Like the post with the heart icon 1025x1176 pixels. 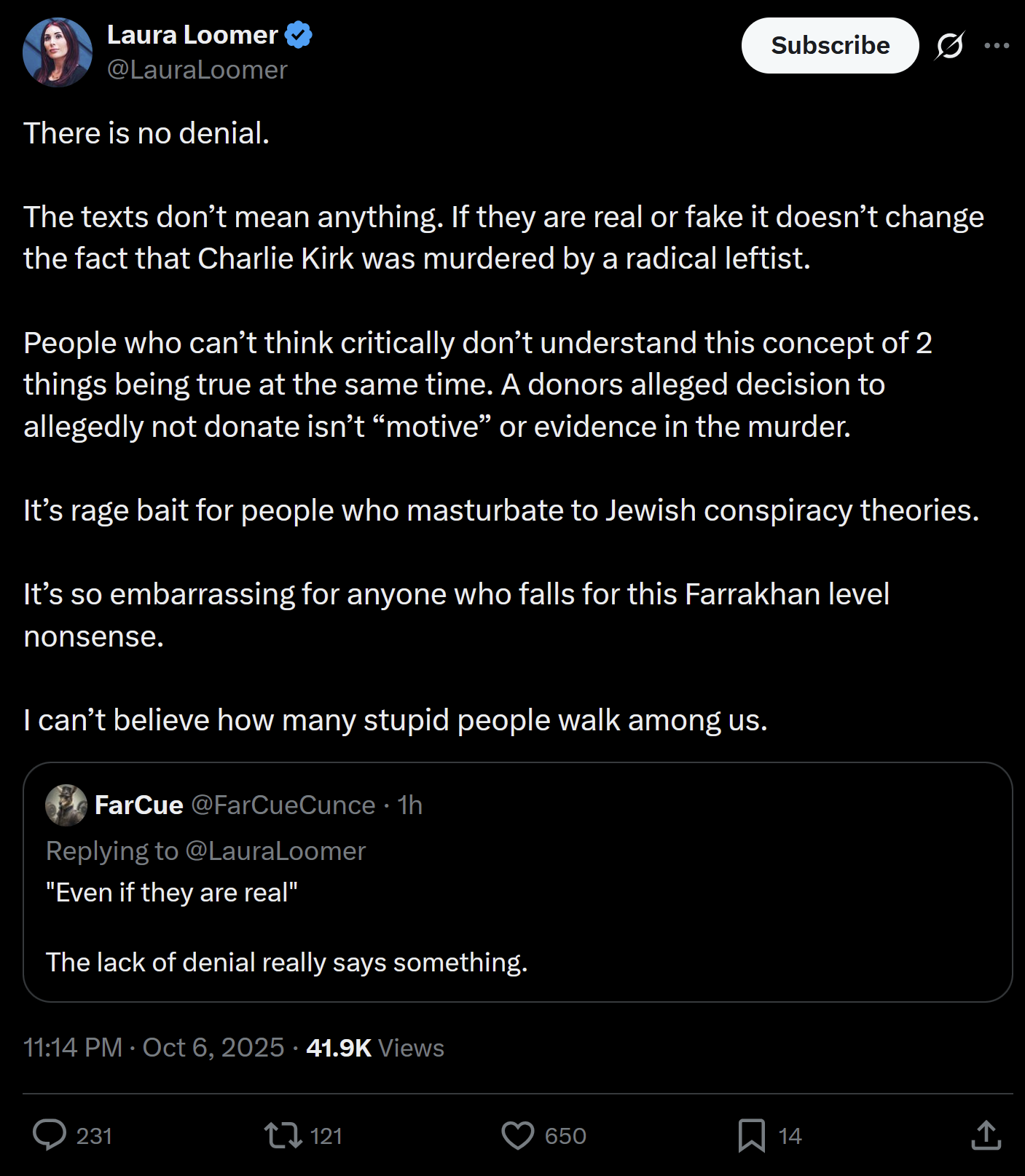point(518,1135)
